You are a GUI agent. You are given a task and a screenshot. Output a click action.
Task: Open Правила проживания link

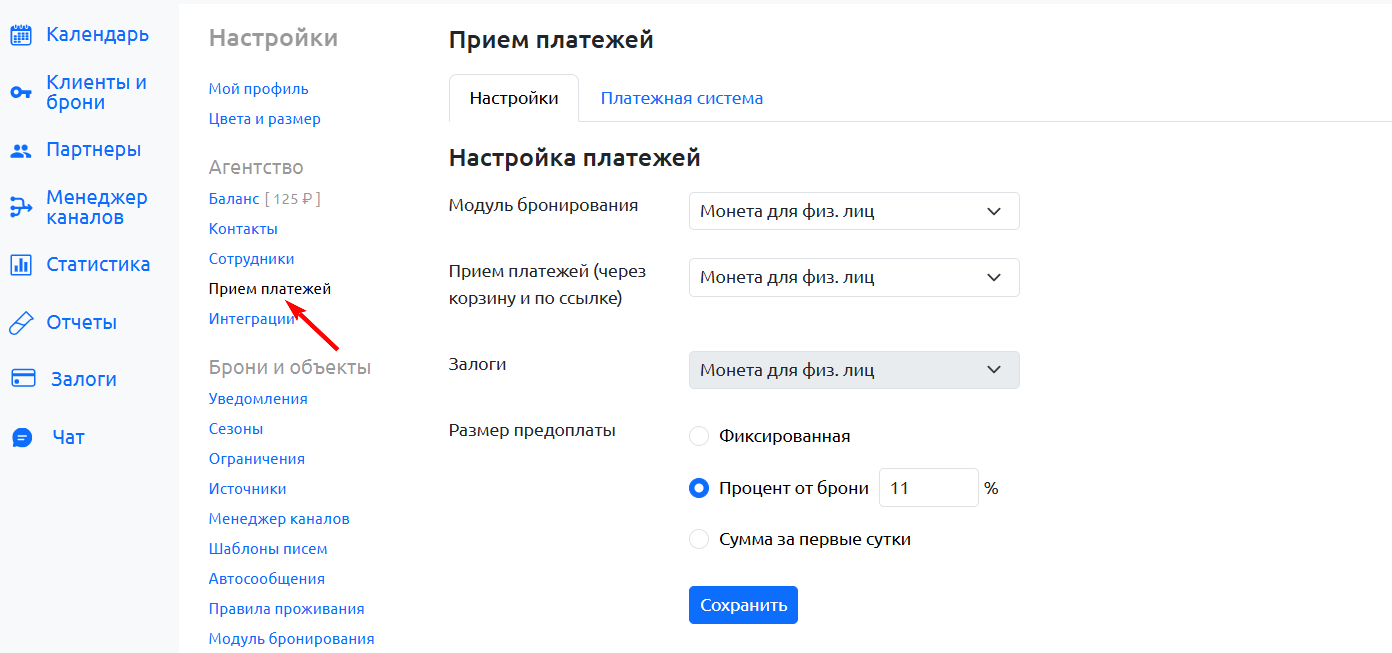tap(286, 609)
